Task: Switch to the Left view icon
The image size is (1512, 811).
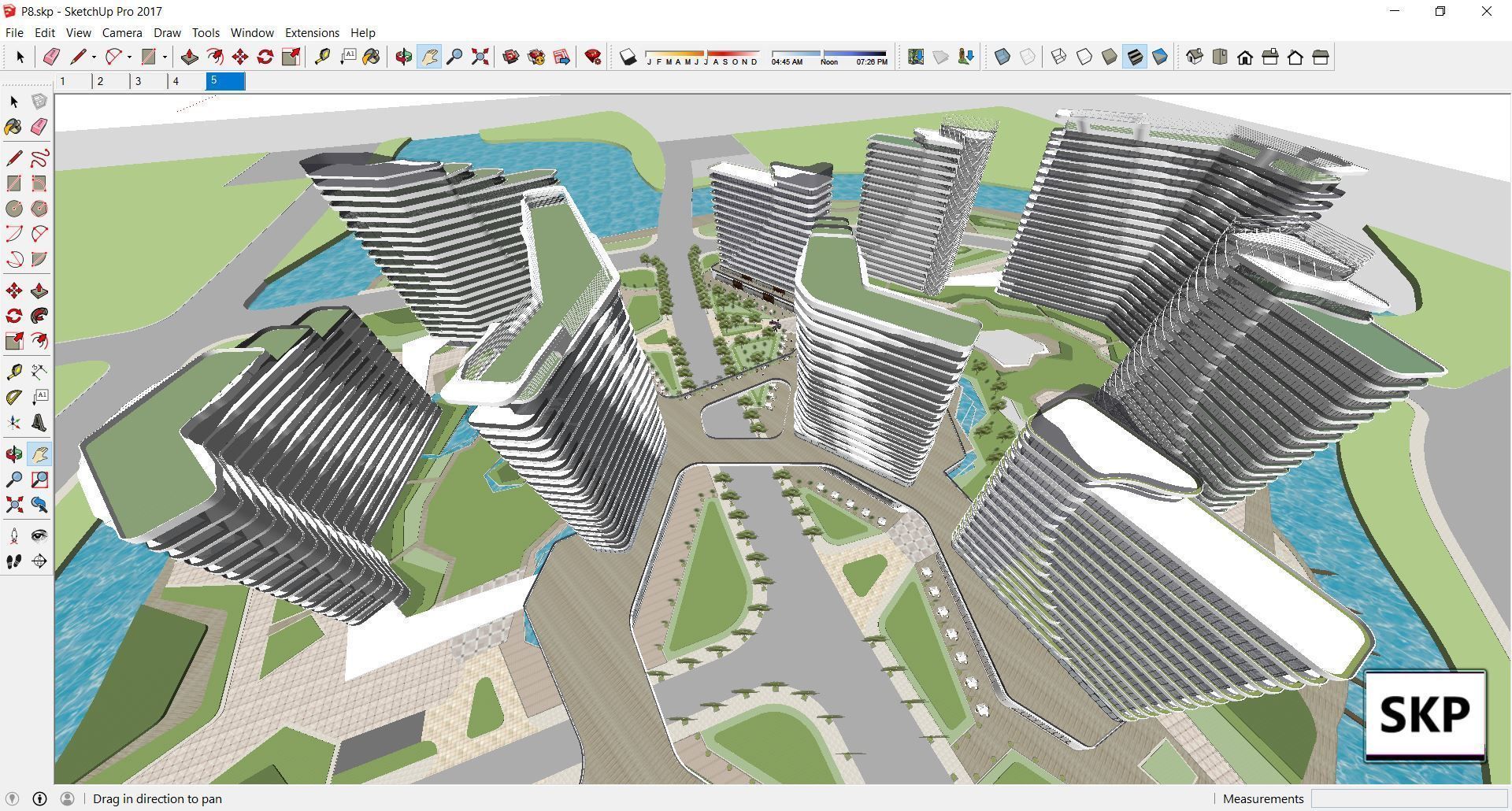Action: pyautogui.click(x=1321, y=57)
